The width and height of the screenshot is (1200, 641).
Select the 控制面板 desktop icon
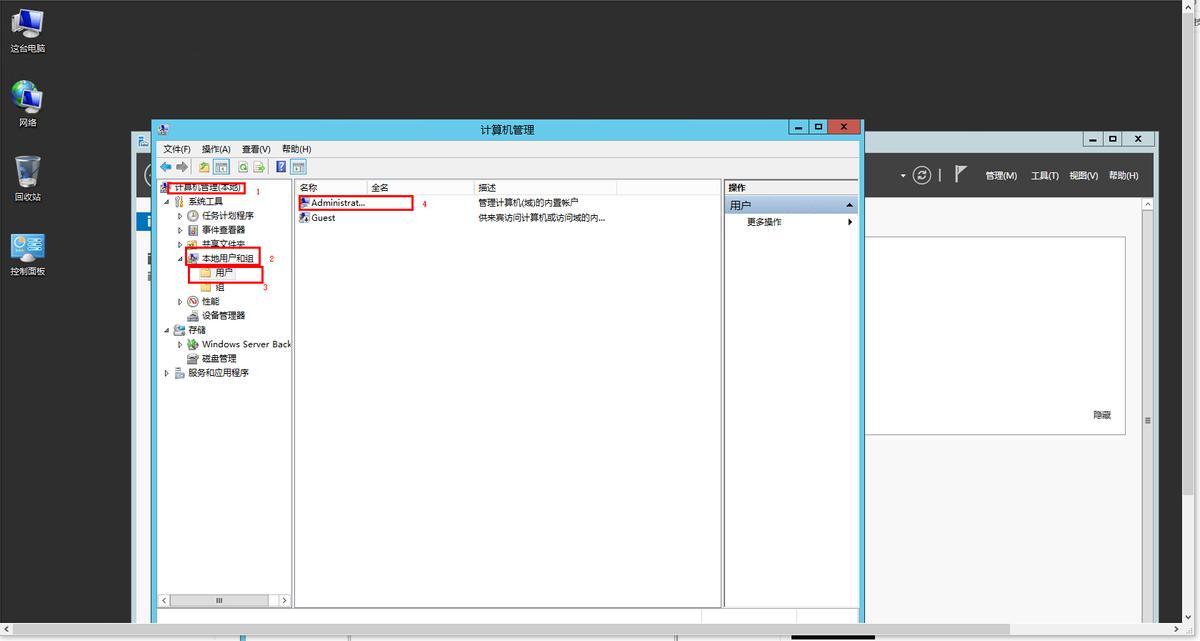pyautogui.click(x=28, y=254)
